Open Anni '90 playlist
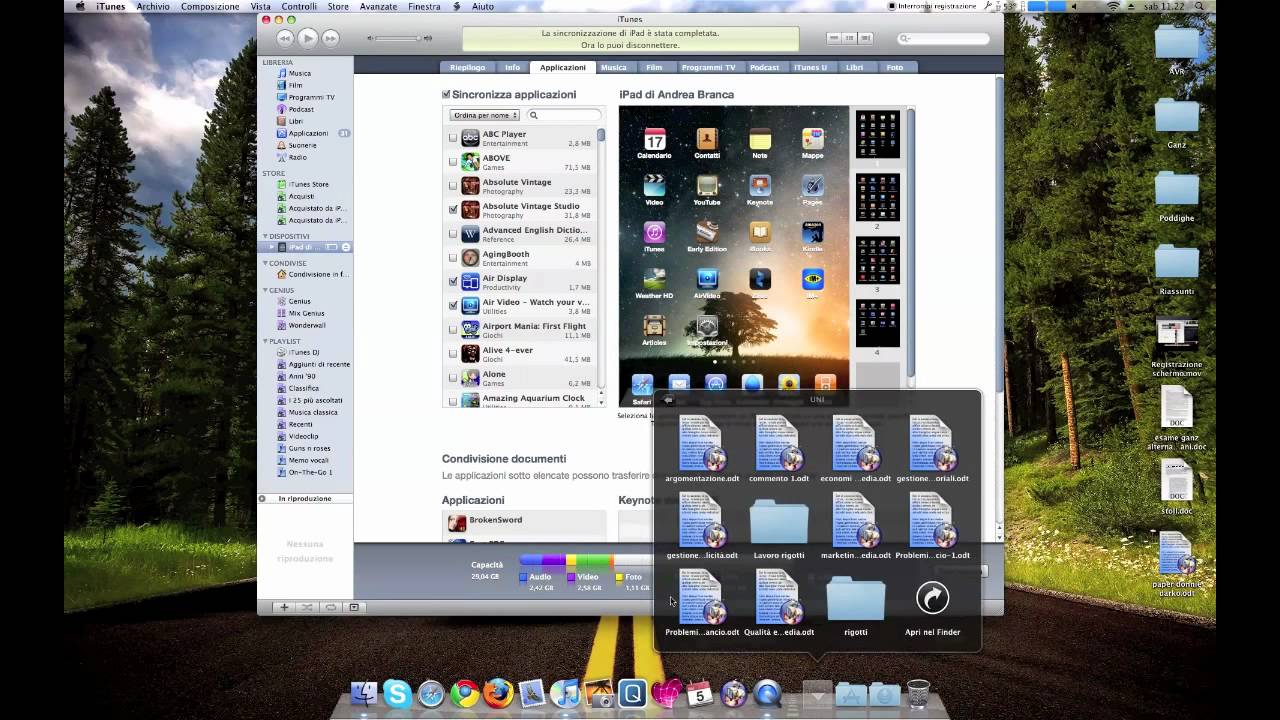This screenshot has width=1280, height=720. [303, 376]
